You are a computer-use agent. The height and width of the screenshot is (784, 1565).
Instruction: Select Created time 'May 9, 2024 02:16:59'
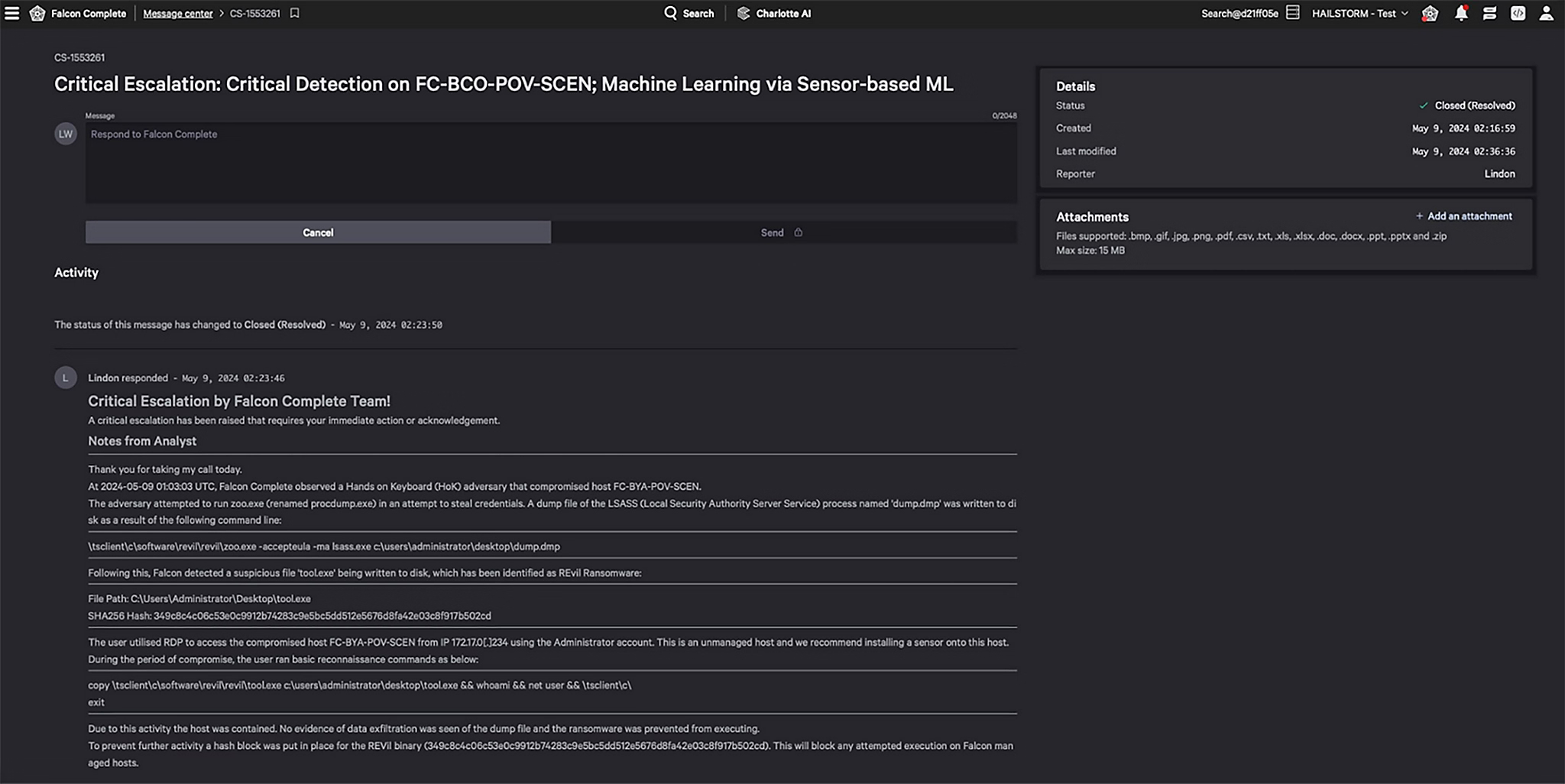click(x=1463, y=128)
